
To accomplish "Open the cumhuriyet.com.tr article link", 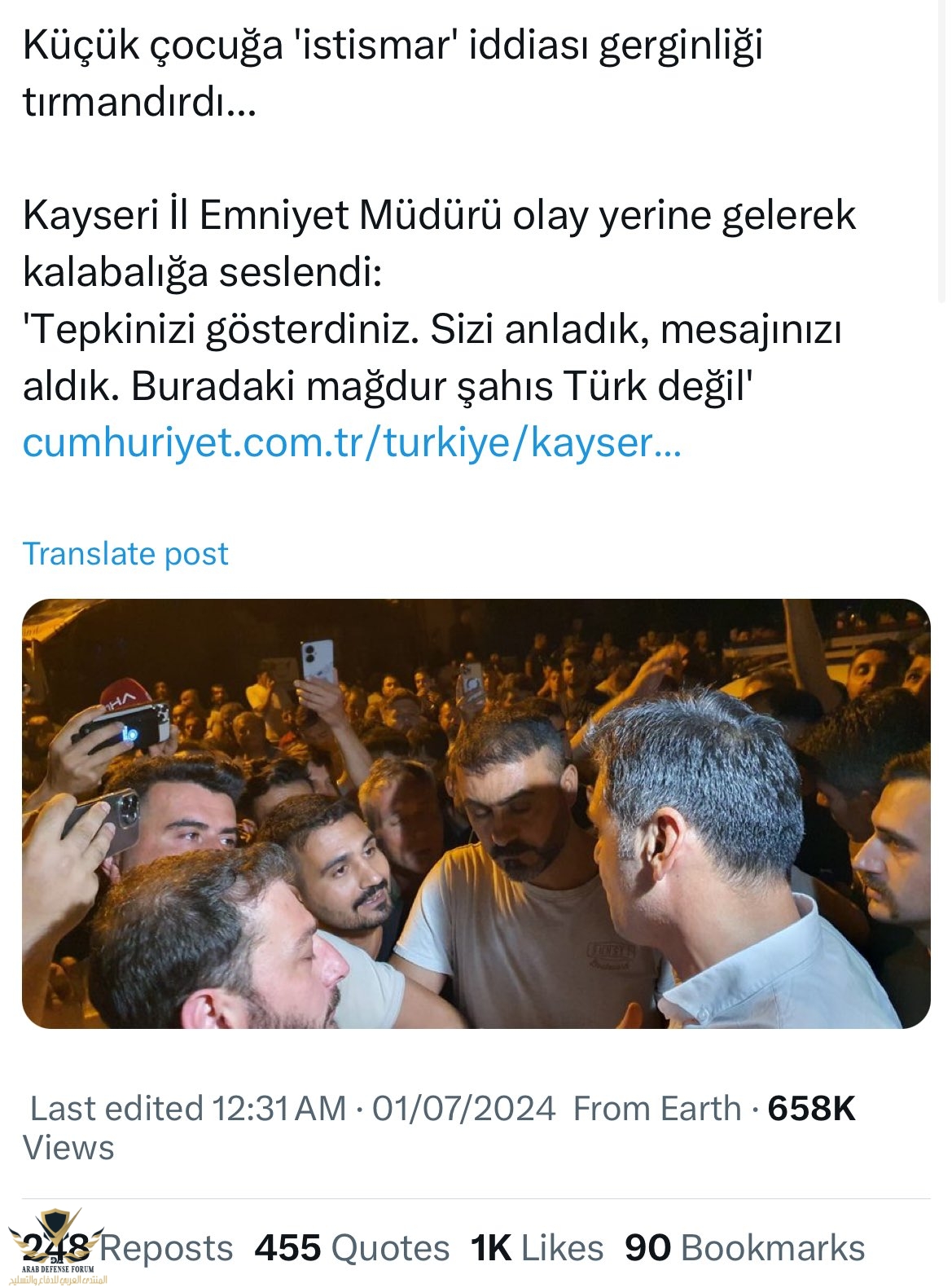I will 352,442.
